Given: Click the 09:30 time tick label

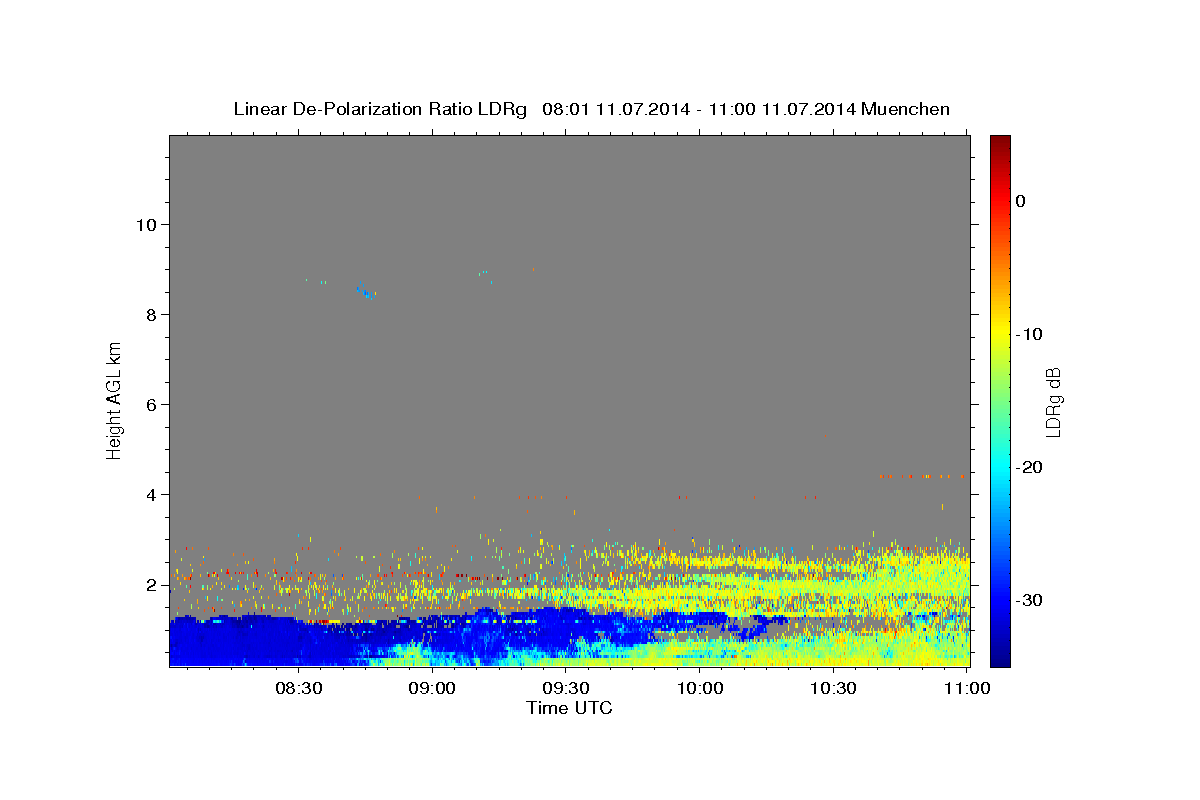Looking at the screenshot, I should pos(566,688).
